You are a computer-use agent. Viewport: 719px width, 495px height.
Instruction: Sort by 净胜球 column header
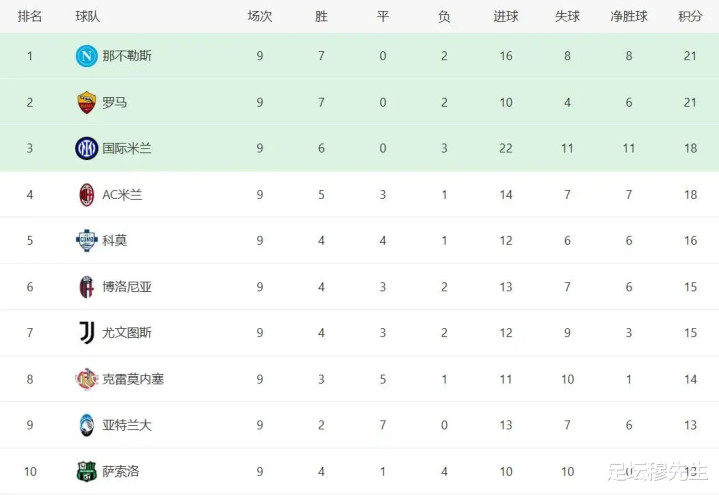click(x=629, y=17)
